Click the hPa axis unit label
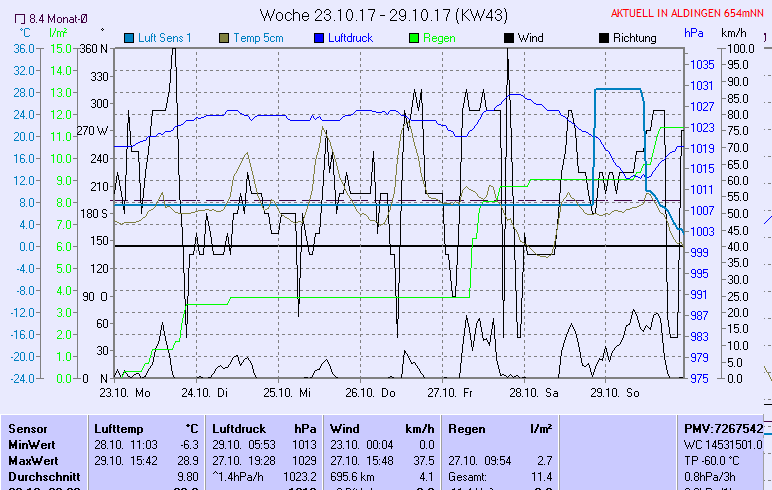 tap(694, 32)
